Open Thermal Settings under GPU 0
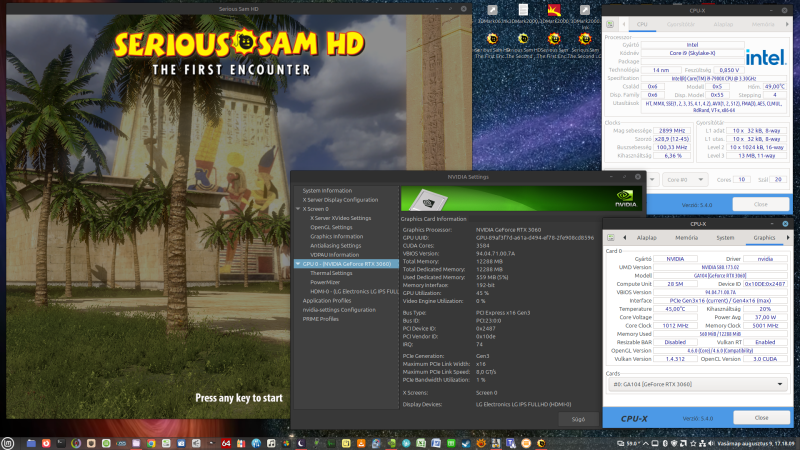This screenshot has height=450, width=800. 331,273
